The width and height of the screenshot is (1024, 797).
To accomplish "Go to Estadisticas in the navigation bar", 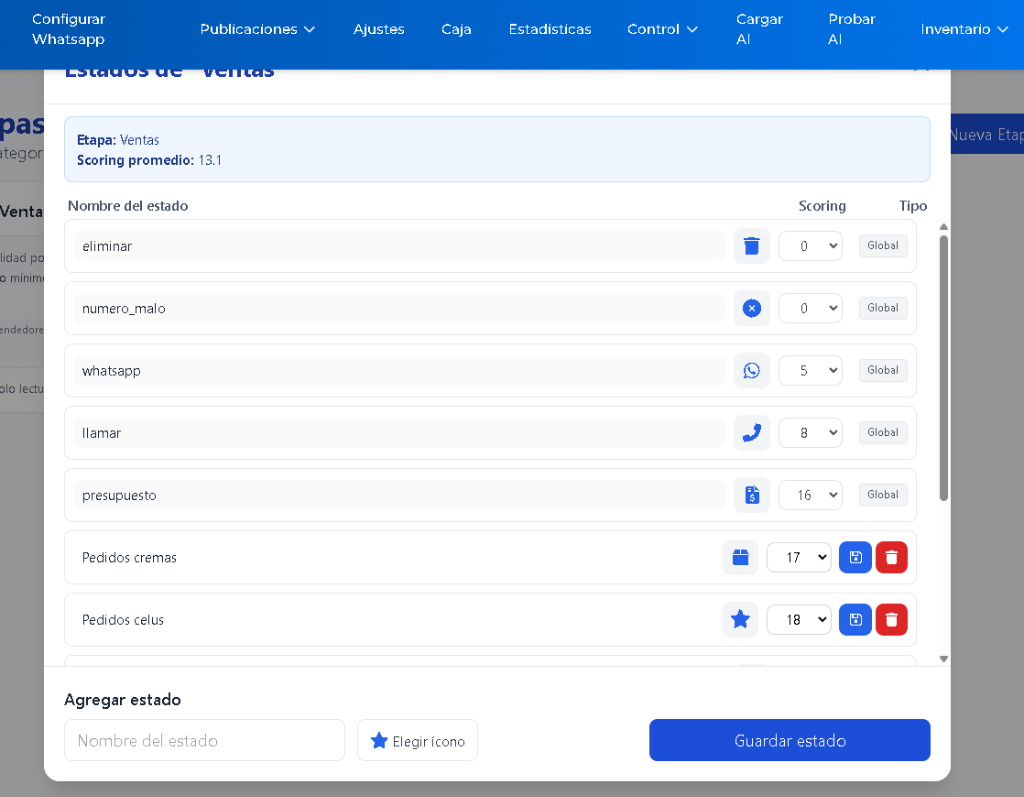I will (549, 29).
